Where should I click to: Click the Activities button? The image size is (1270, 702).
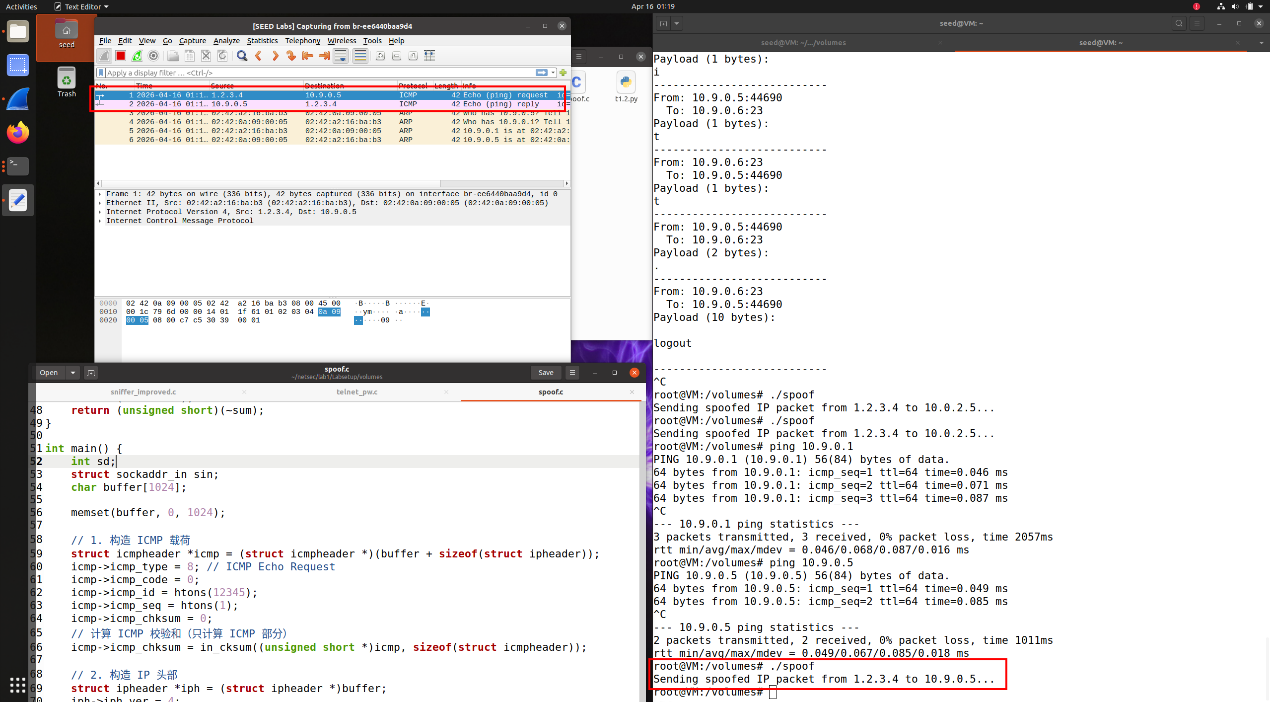tap(21, 6)
